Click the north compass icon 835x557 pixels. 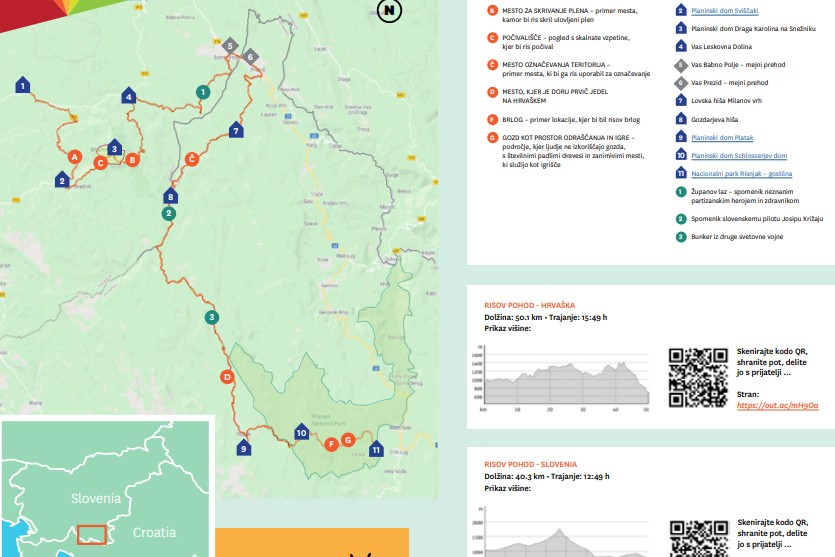click(387, 11)
